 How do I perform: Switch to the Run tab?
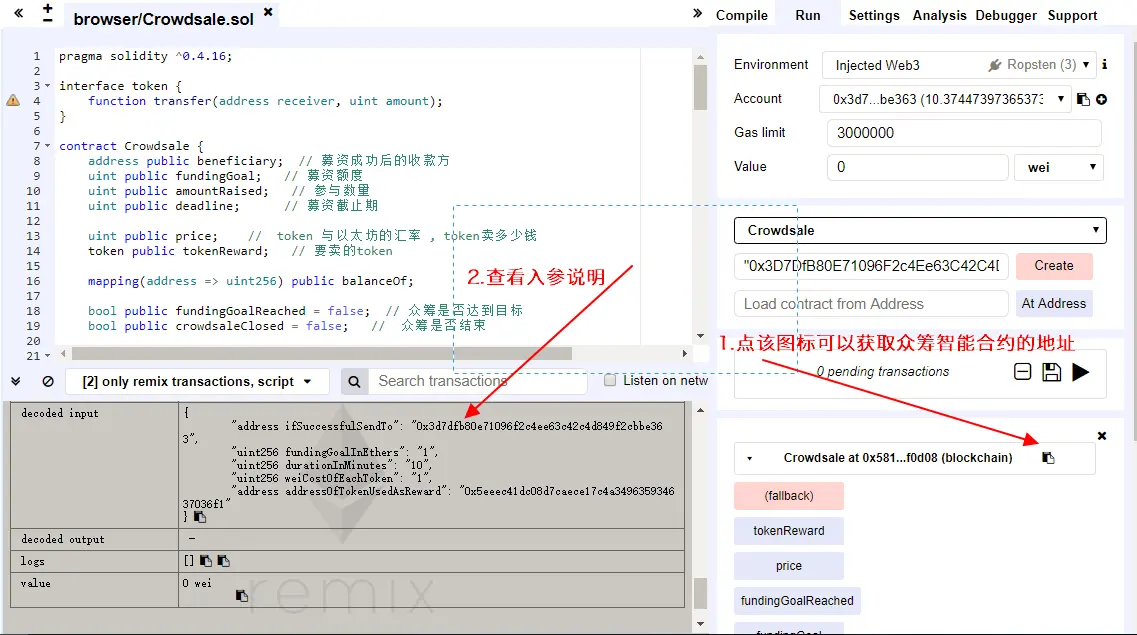(807, 15)
